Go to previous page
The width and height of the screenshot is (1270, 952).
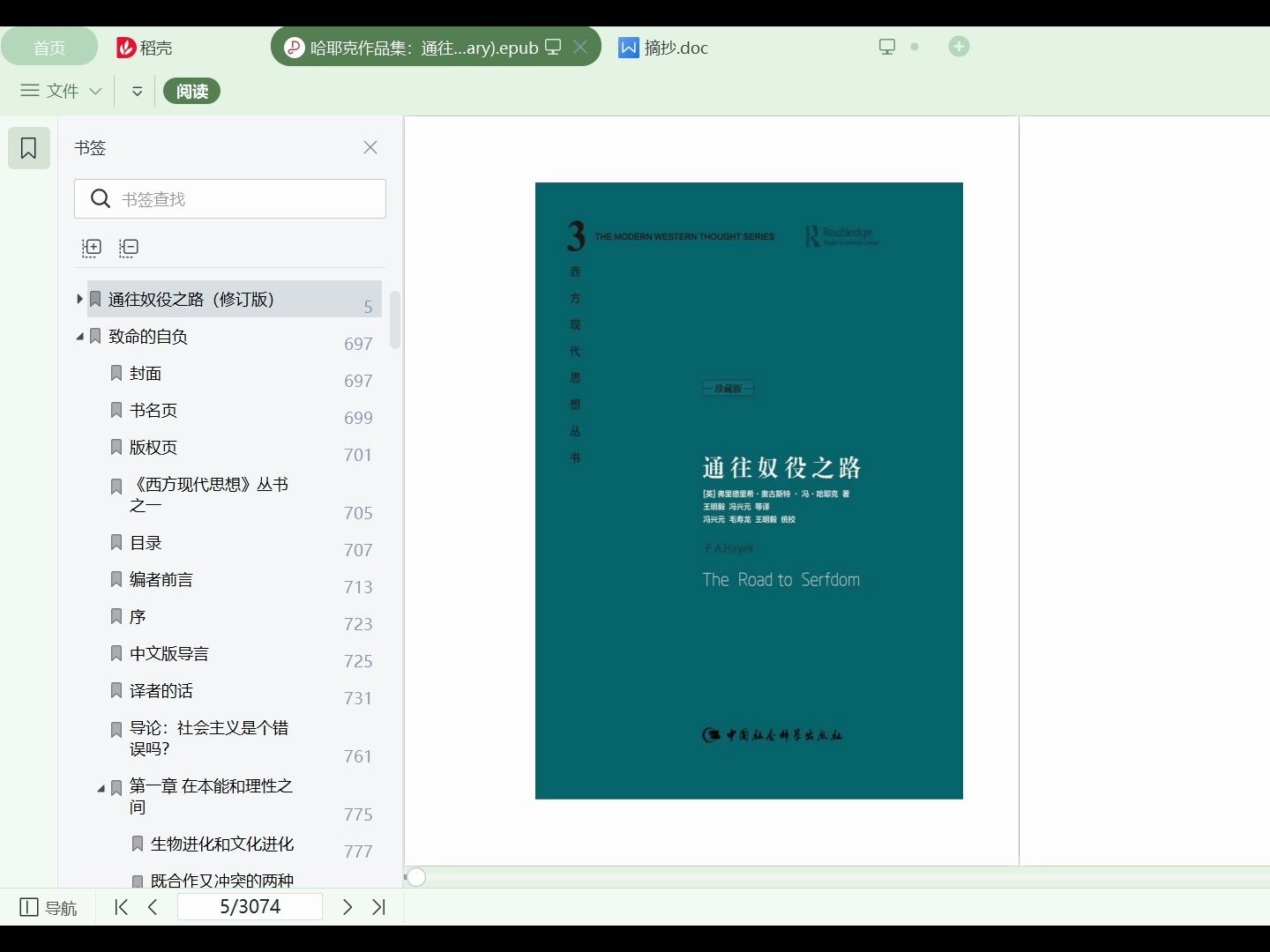tap(153, 907)
